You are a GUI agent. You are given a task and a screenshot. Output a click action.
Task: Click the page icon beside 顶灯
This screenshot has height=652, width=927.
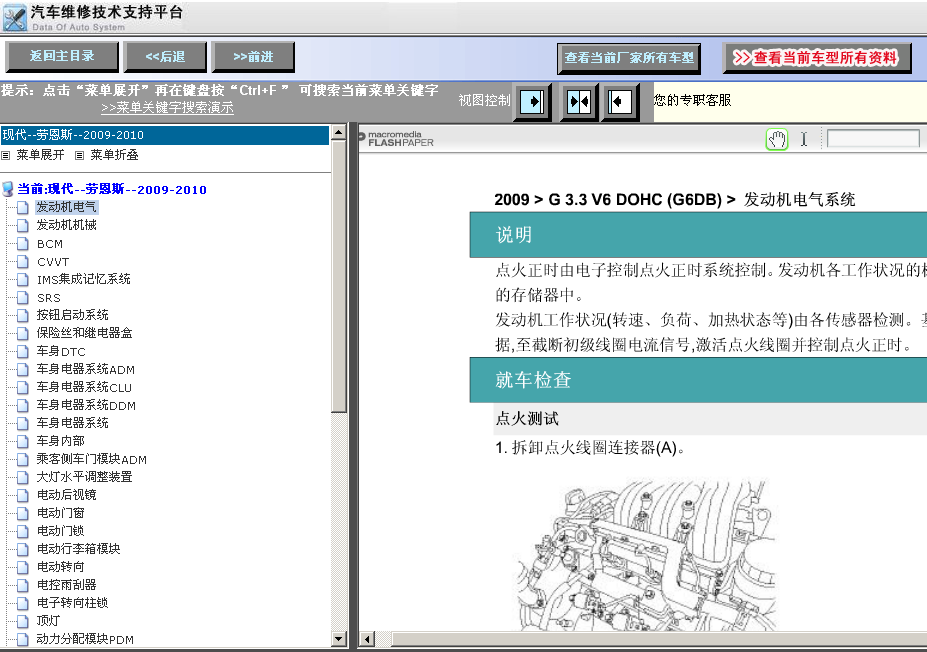(22, 621)
